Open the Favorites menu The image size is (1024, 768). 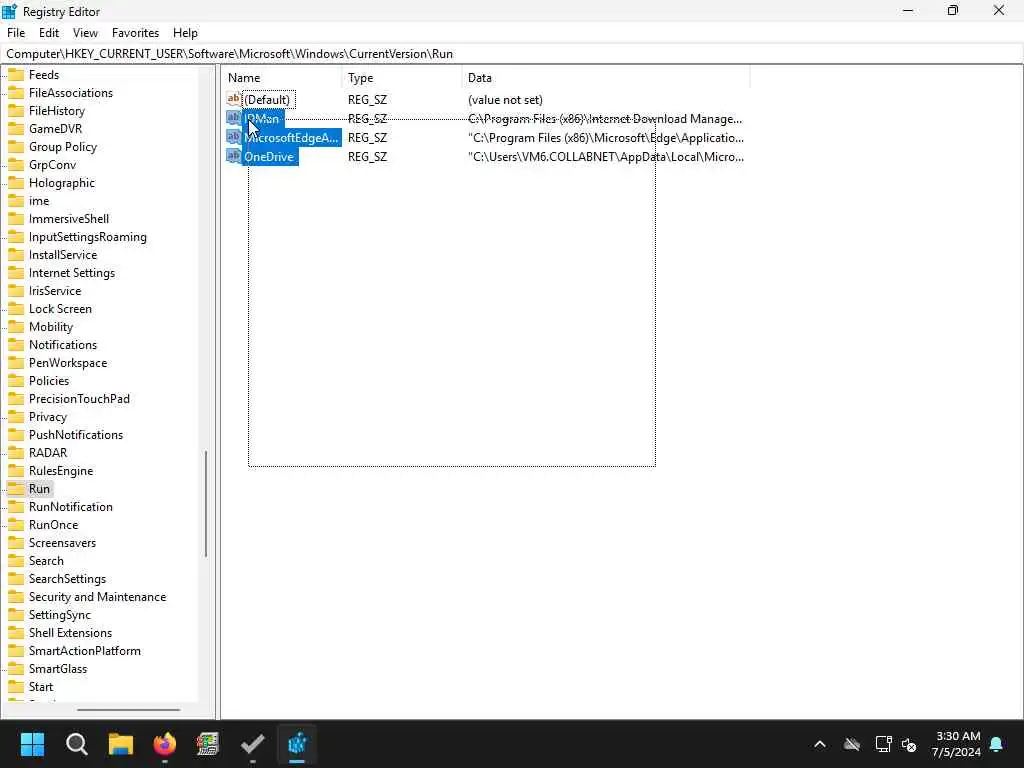(135, 33)
